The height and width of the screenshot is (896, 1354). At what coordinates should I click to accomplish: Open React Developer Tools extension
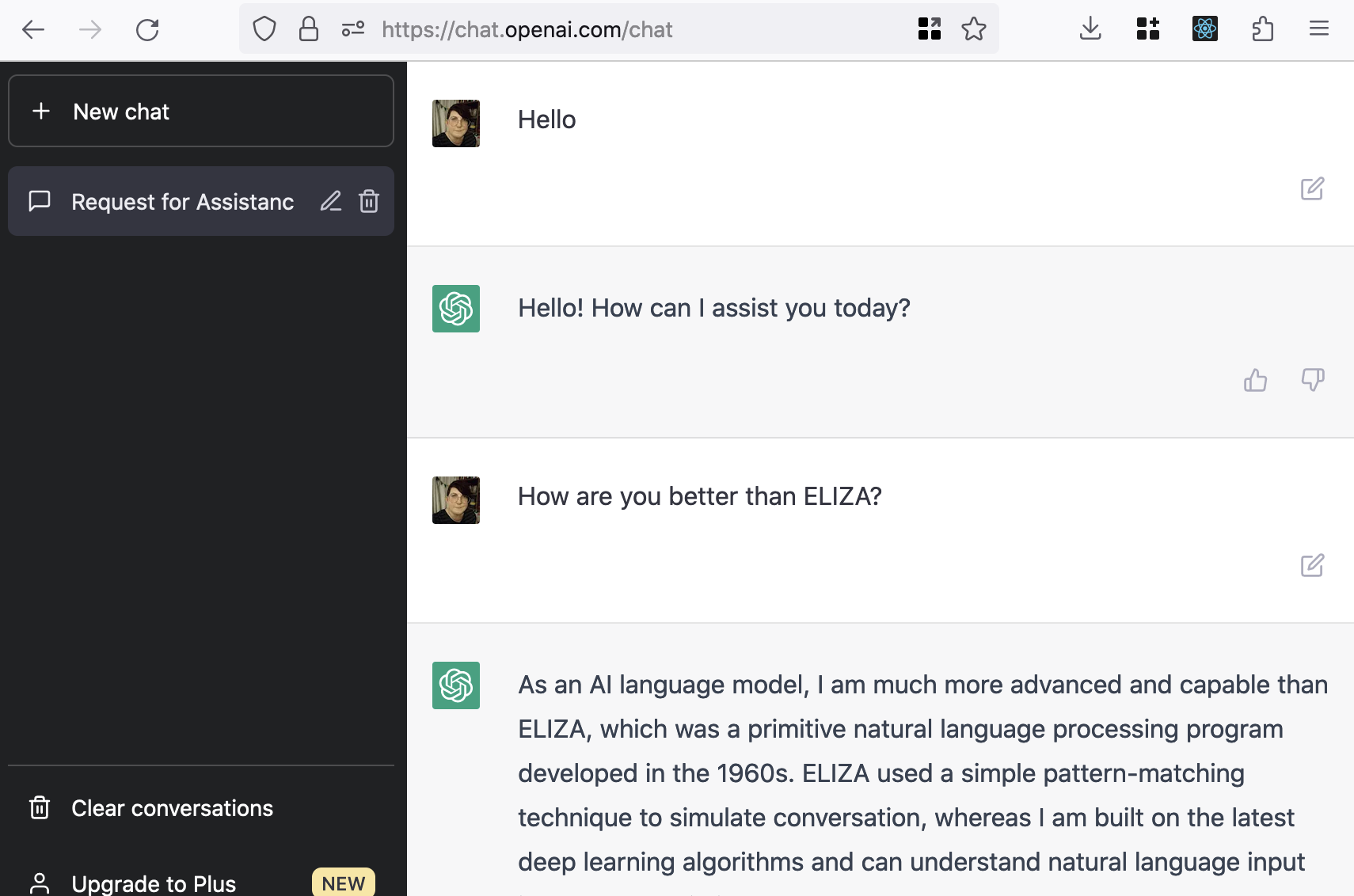[x=1205, y=29]
